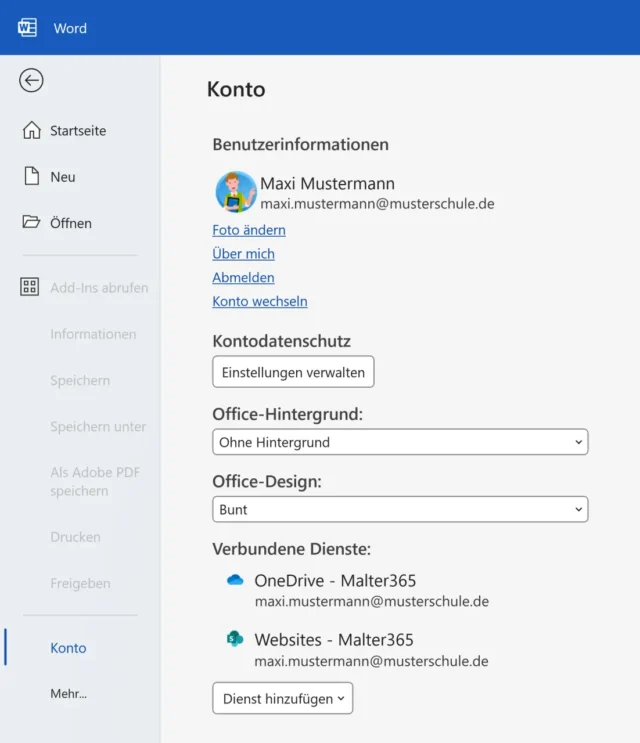Click the Einstellungen verwalten button

[293, 372]
